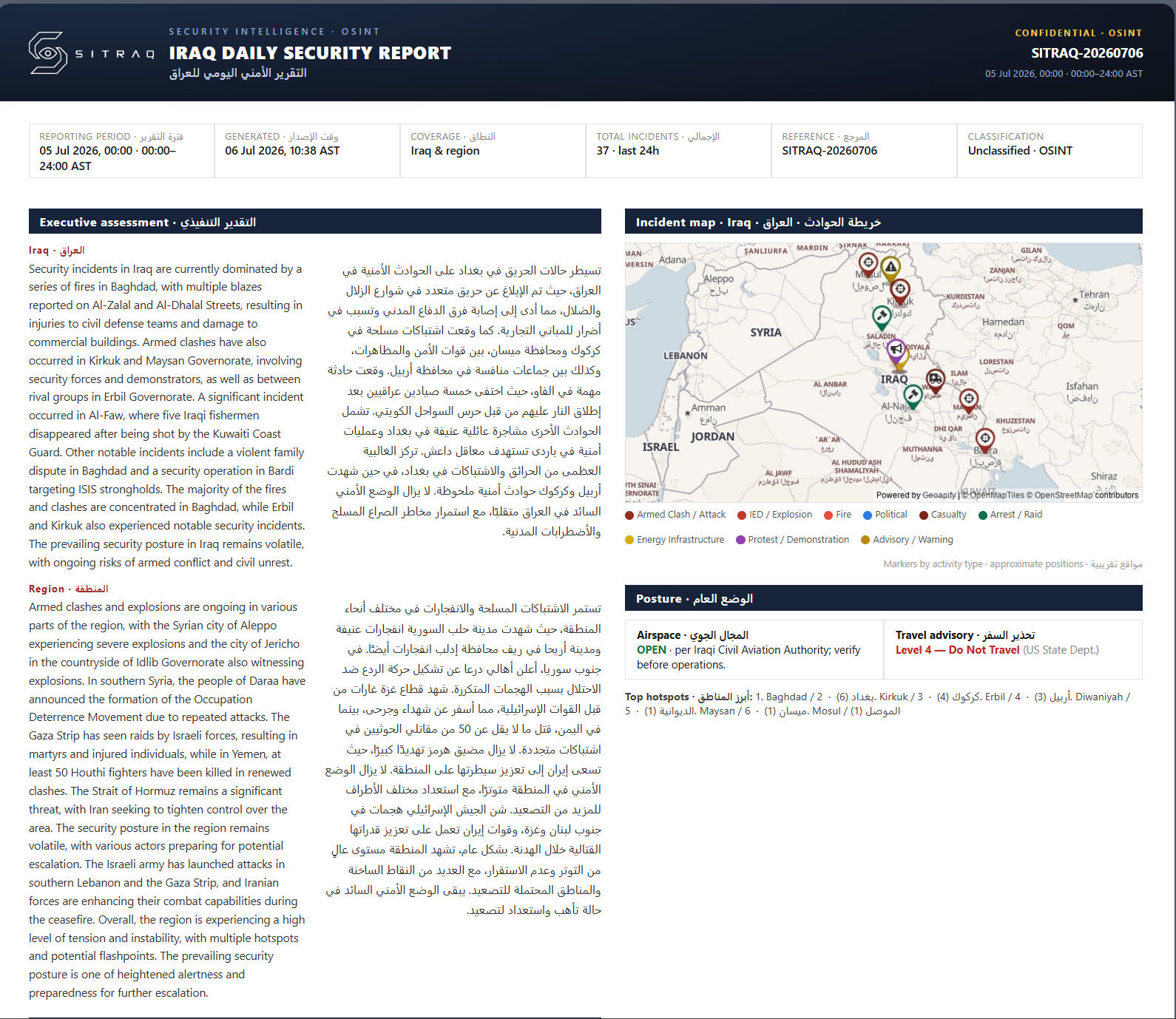Select the yellow warning marker near Mosul
The image size is (1176, 1019).
891,269
